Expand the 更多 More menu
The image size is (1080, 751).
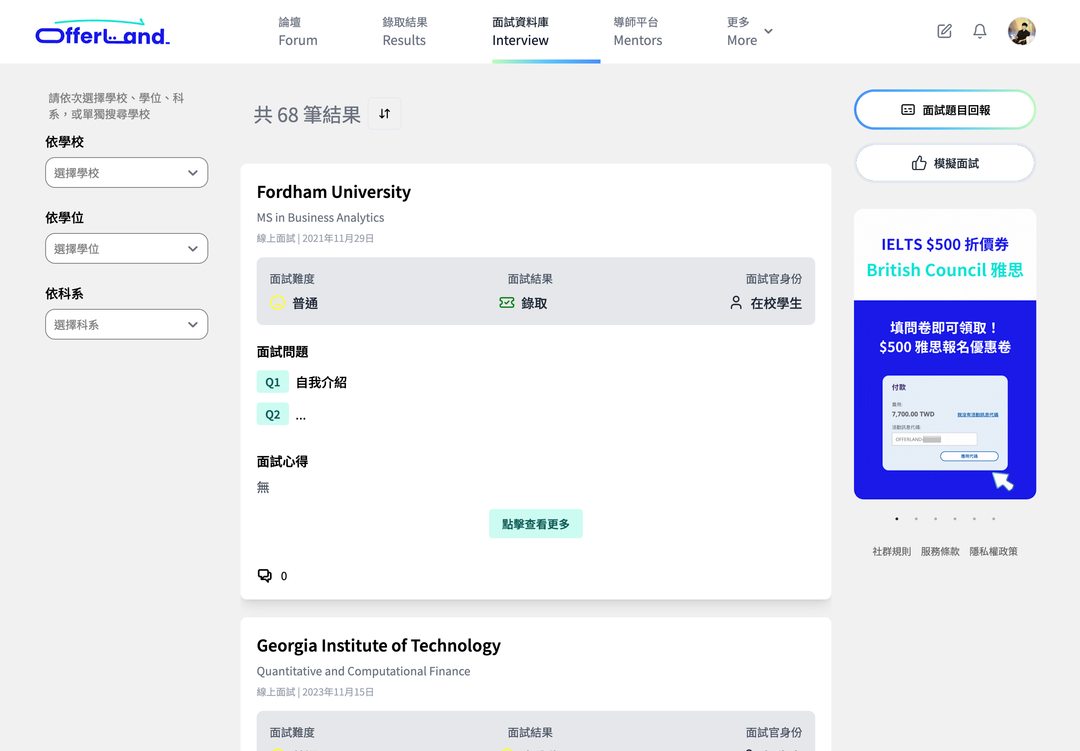[x=750, y=32]
